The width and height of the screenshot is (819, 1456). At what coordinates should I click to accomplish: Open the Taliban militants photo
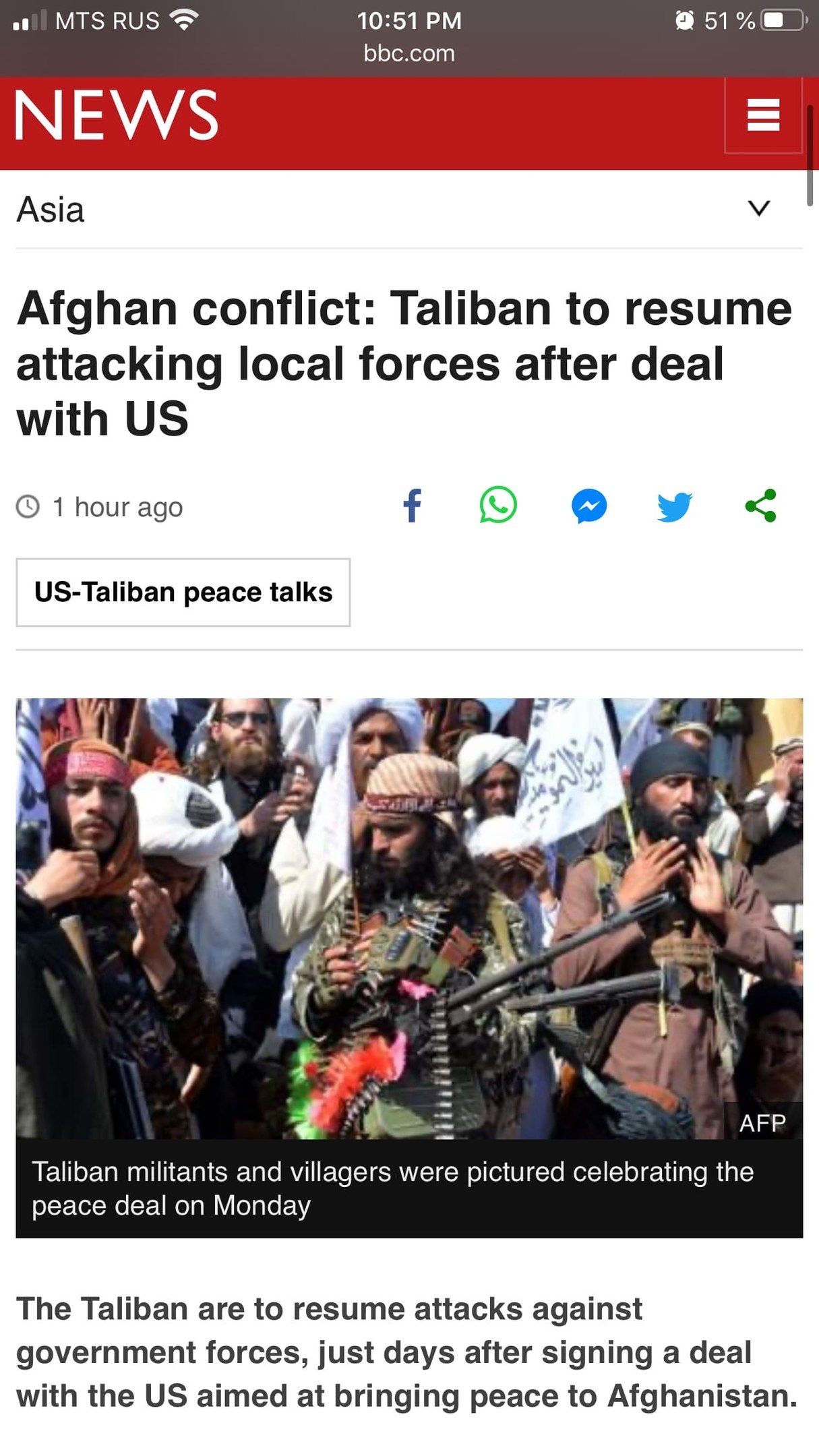409,919
